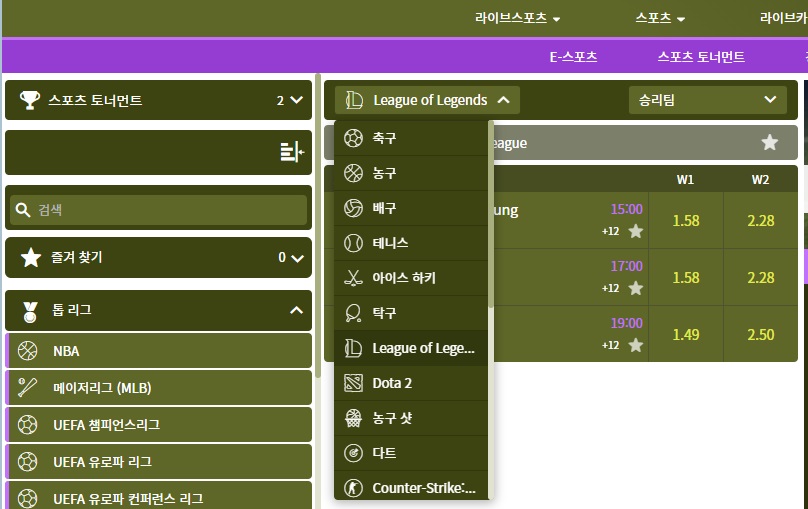808x509 pixels.
Task: Click the medal icon for 톱 리그
Action: click(30, 311)
